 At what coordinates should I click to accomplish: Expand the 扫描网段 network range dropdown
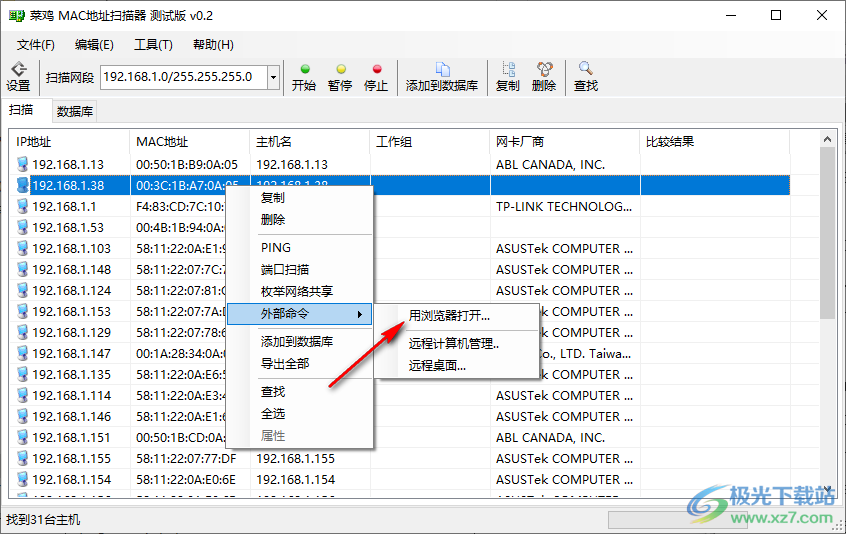[x=273, y=77]
